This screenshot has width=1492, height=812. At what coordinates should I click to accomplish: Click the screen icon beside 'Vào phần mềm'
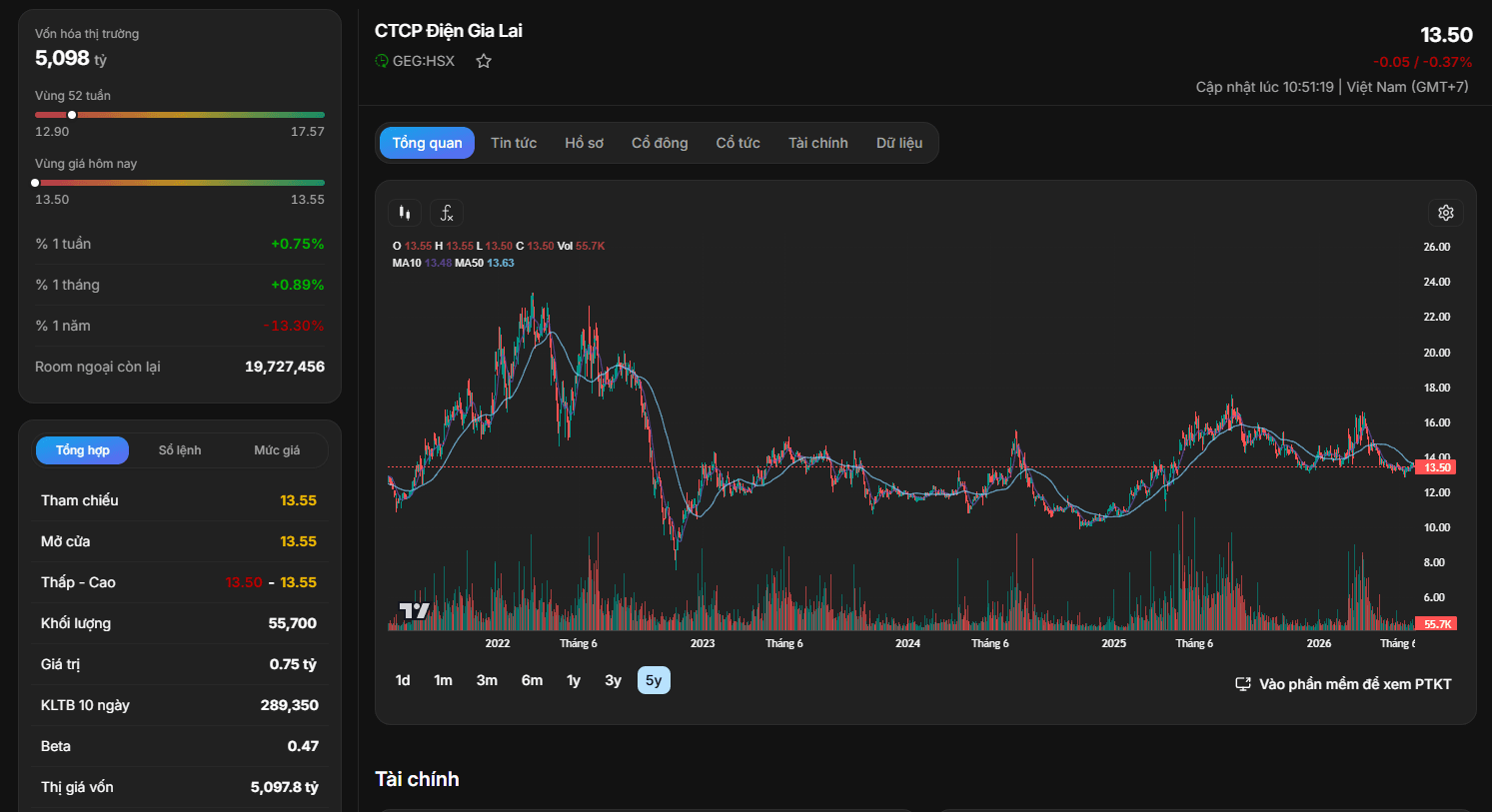(1243, 684)
